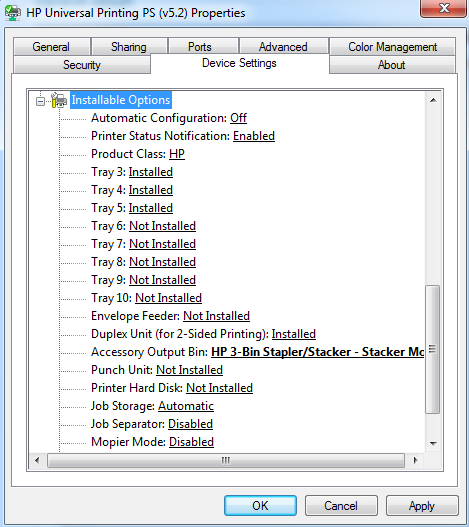Change Printer Hard Disk Not Installed setting
The width and height of the screenshot is (469, 527).
click(219, 388)
